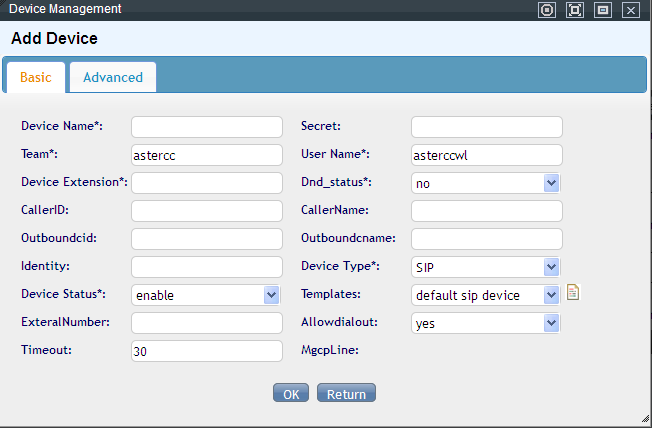Focus the Device Name input field
The image size is (652, 428).
click(207, 127)
